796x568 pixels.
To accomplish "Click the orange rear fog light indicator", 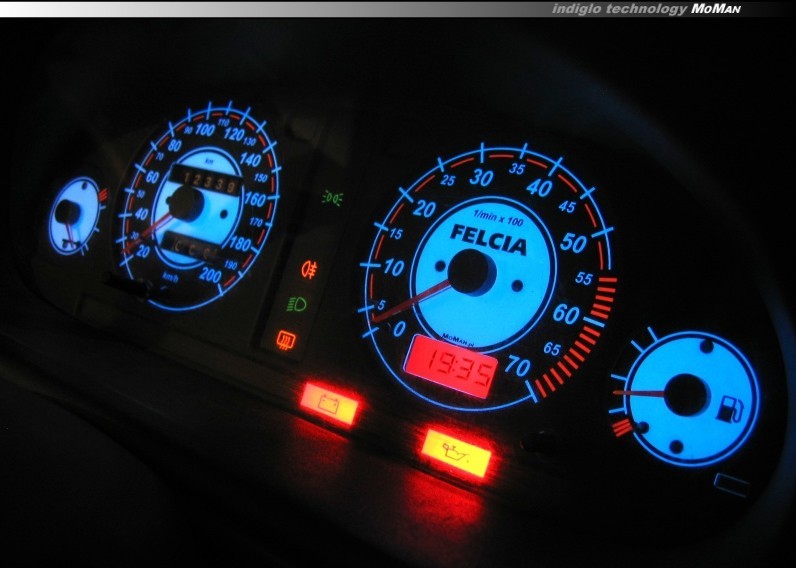I will click(309, 268).
